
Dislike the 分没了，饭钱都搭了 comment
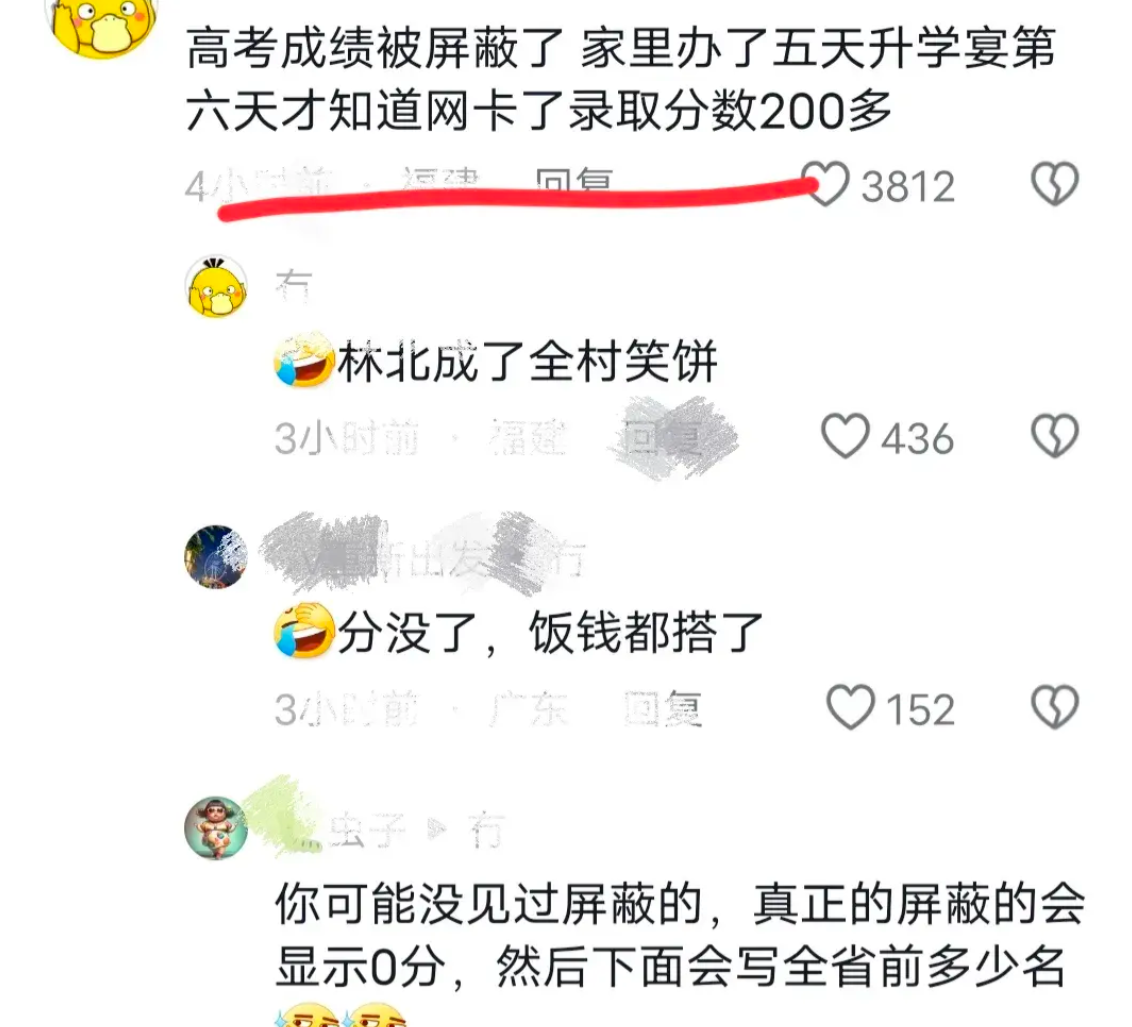(x=1055, y=707)
